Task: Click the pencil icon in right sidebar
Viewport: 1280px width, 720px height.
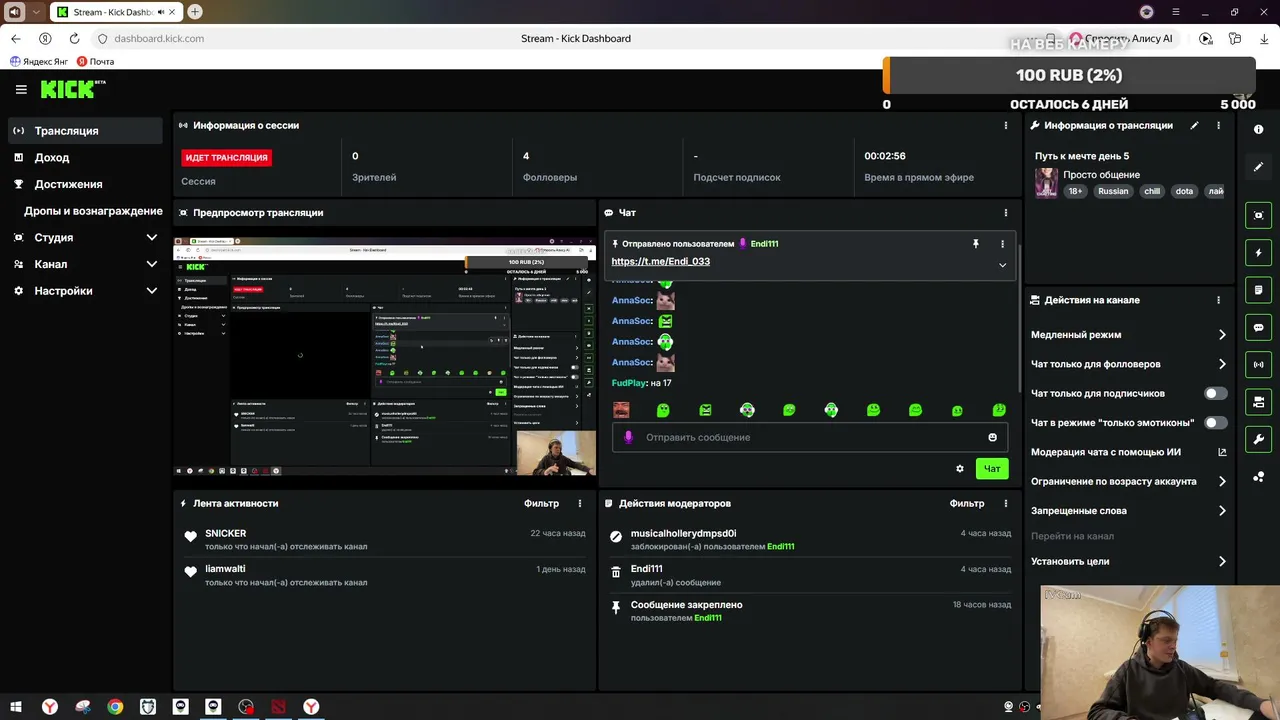Action: [x=1259, y=167]
